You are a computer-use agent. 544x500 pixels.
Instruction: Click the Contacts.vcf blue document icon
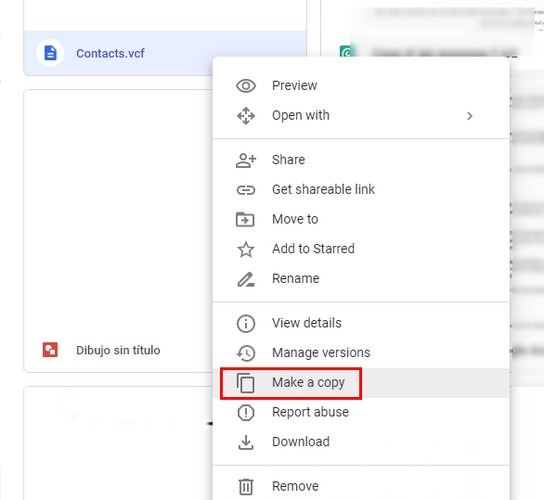pyautogui.click(x=50, y=53)
